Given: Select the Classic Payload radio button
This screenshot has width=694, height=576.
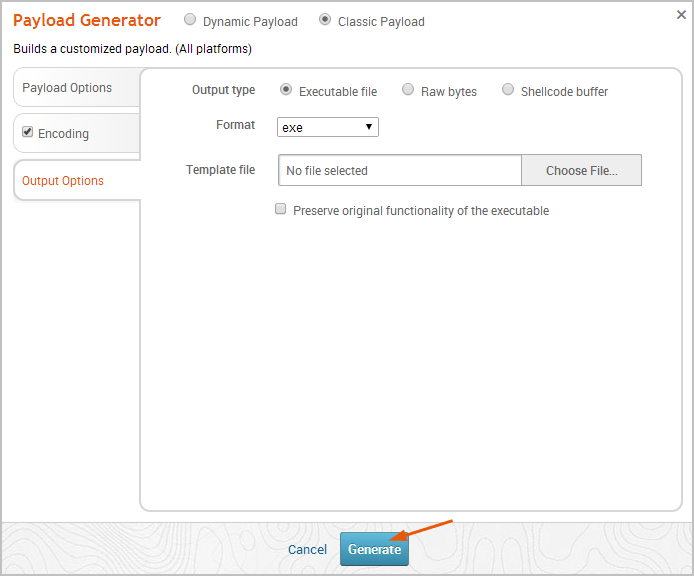Looking at the screenshot, I should (x=325, y=20).
